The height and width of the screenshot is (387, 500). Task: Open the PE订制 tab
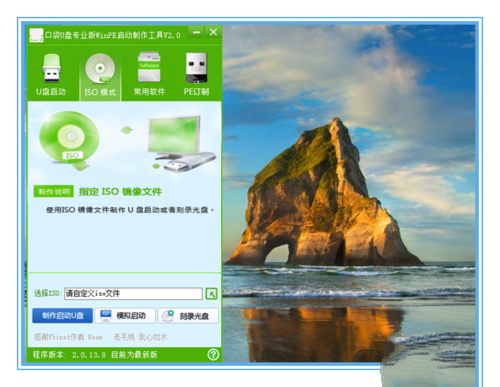point(196,75)
